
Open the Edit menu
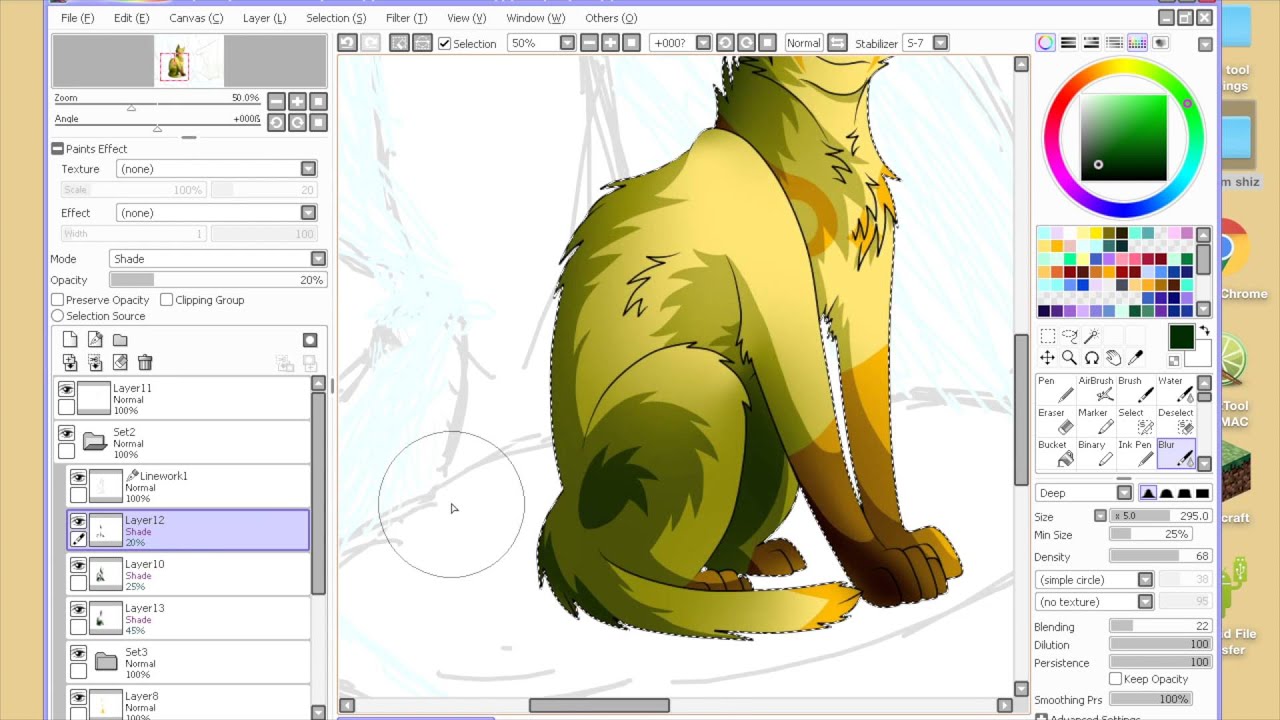click(x=131, y=18)
